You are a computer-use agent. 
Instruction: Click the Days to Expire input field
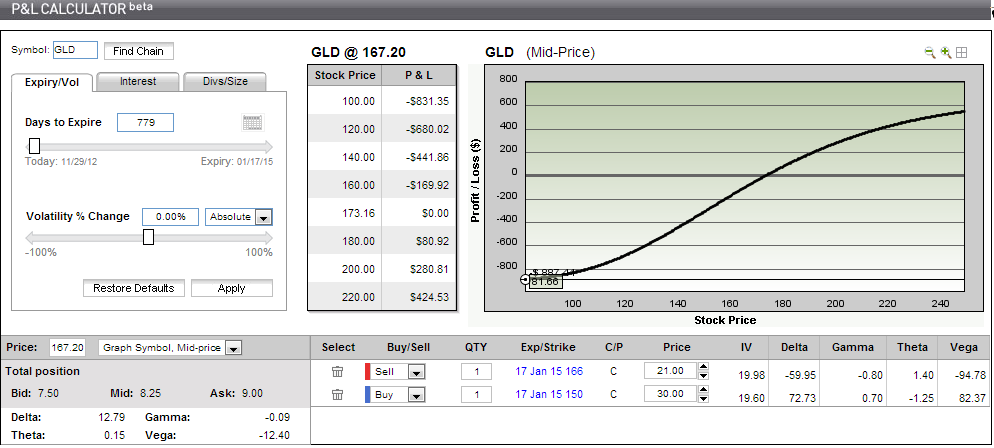145,123
